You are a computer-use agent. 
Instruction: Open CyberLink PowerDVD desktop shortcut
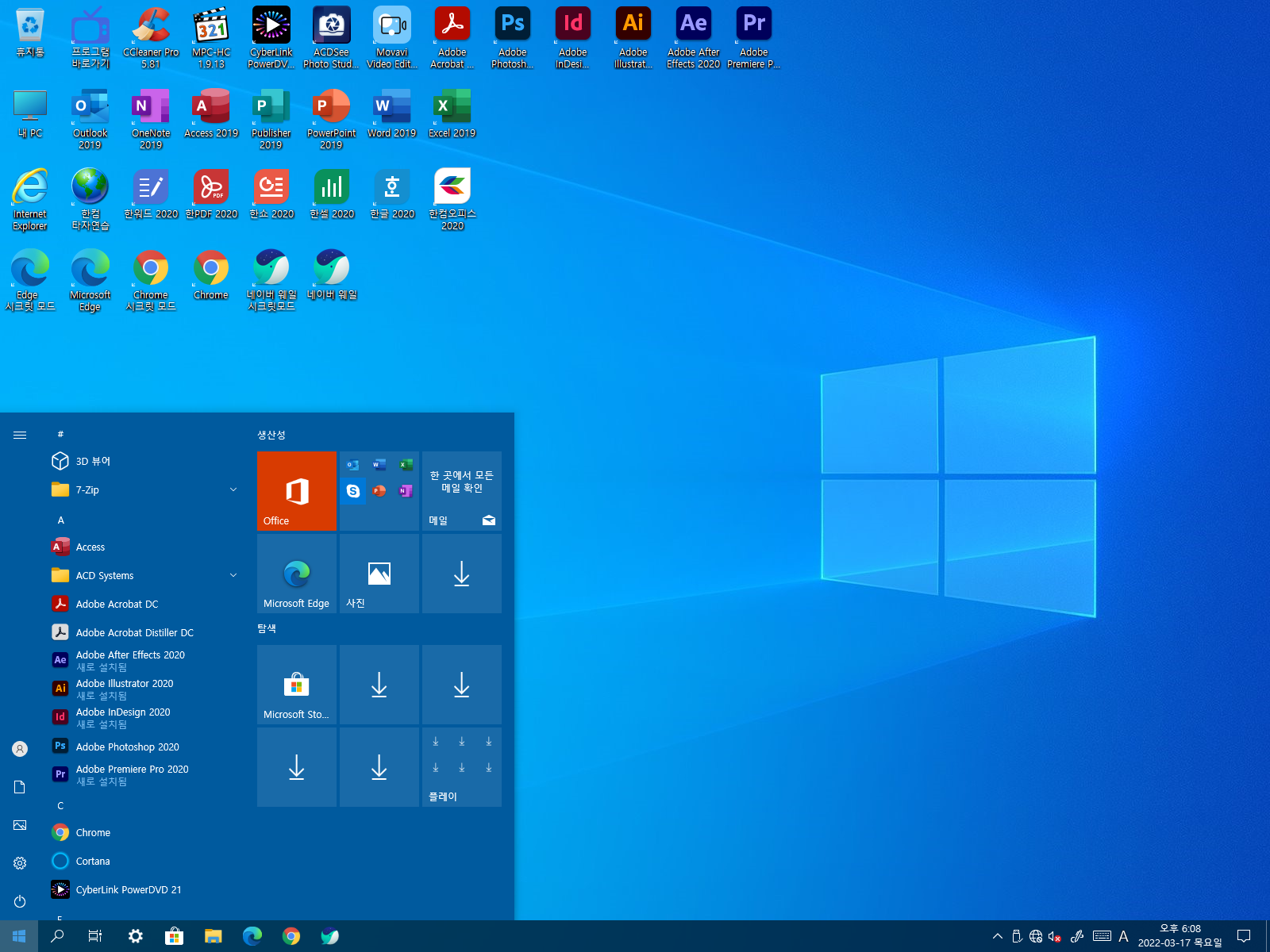(x=271, y=37)
